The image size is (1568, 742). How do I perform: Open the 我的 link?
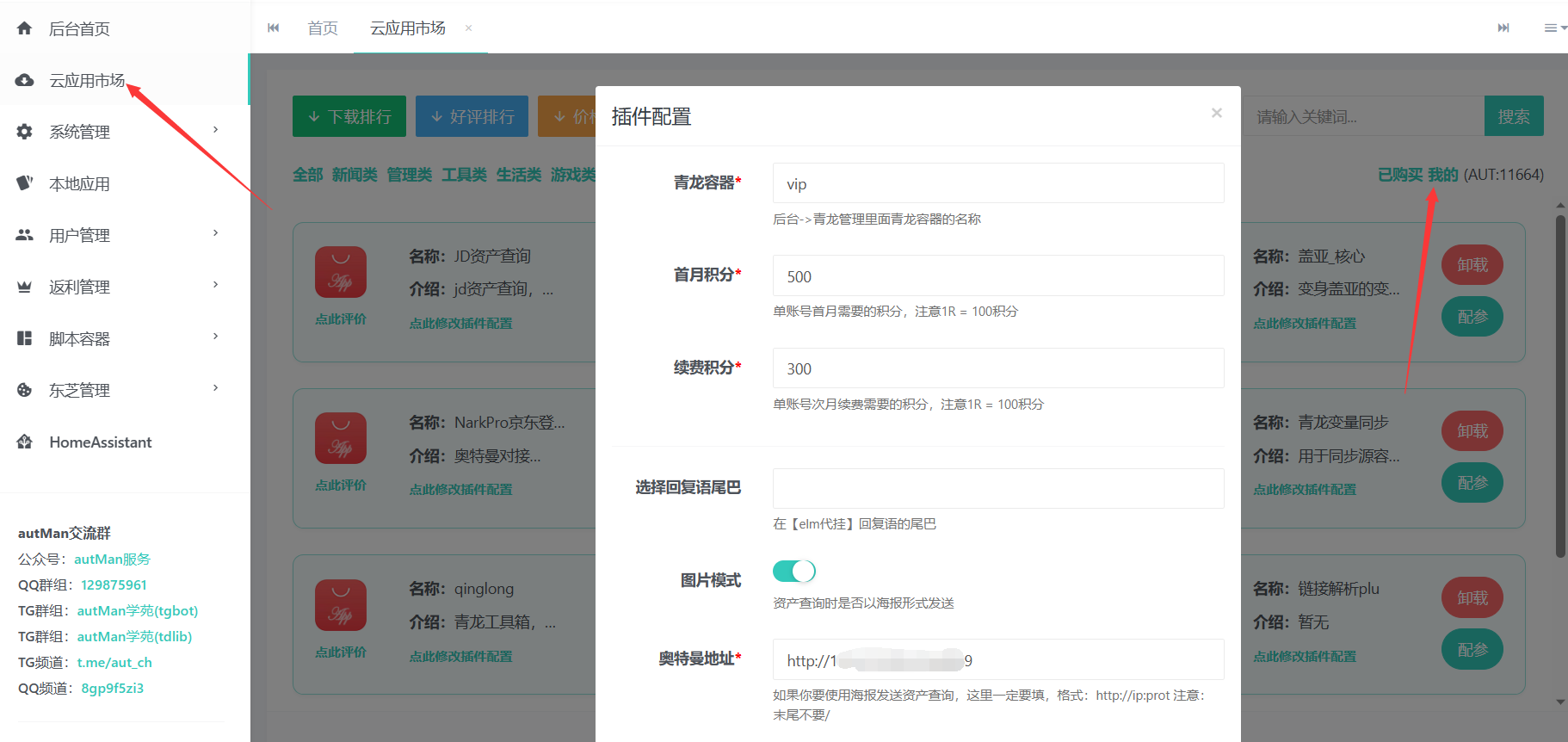tap(1443, 175)
